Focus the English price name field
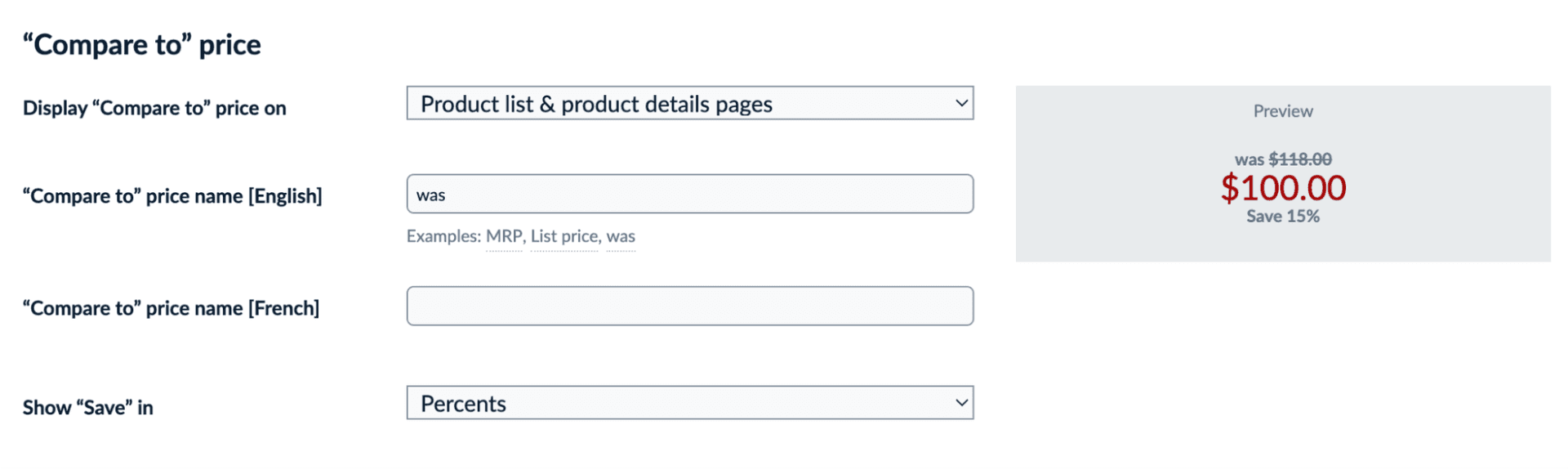This screenshot has height=470, width=1568. click(689, 195)
